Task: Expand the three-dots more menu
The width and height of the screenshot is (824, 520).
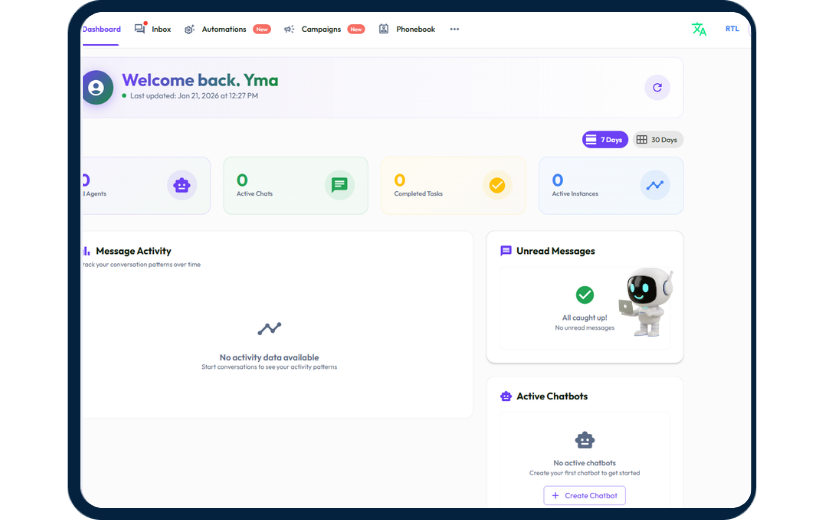Action: click(454, 29)
